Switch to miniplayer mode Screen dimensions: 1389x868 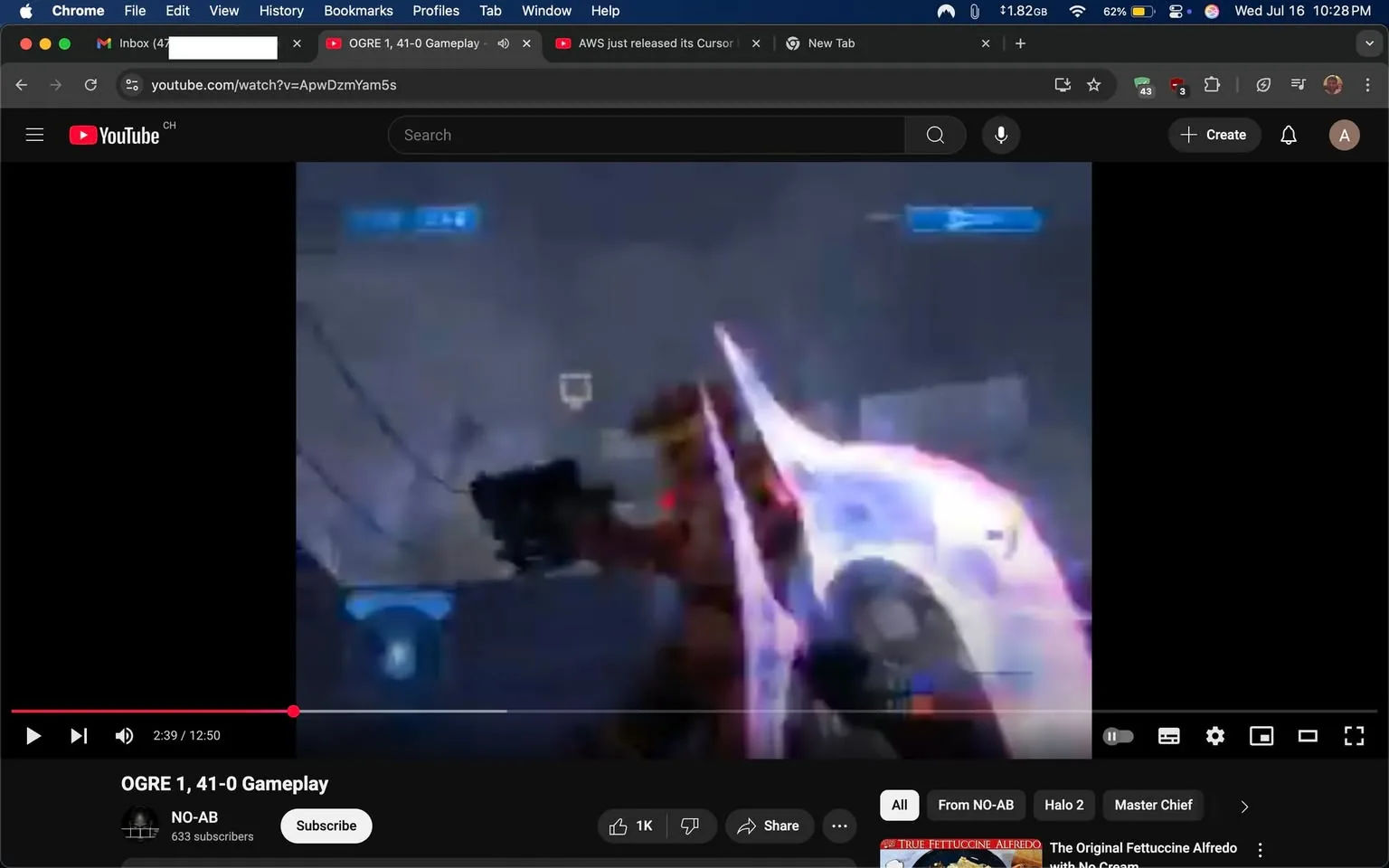tap(1261, 735)
